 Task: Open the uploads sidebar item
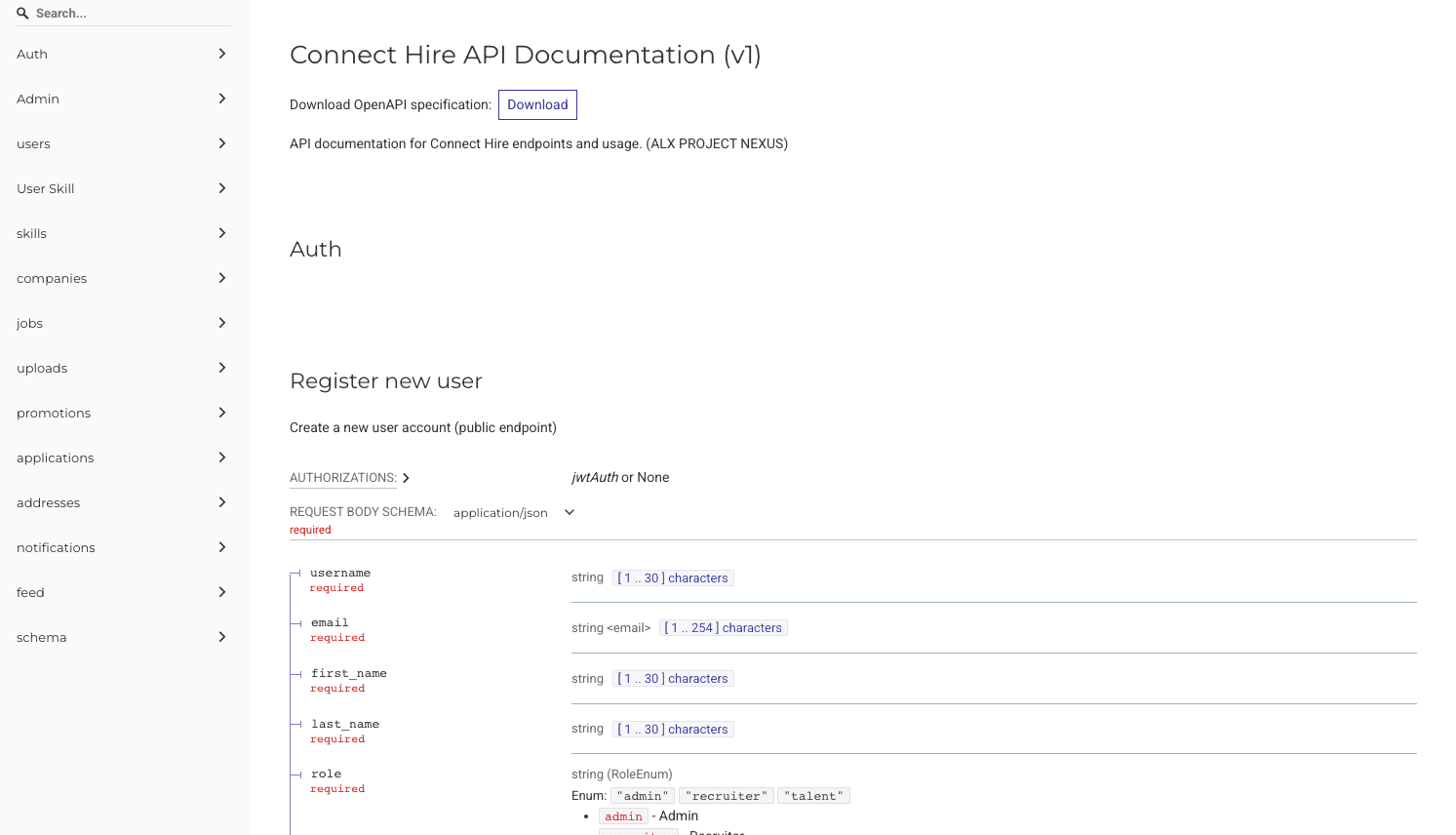coord(125,368)
